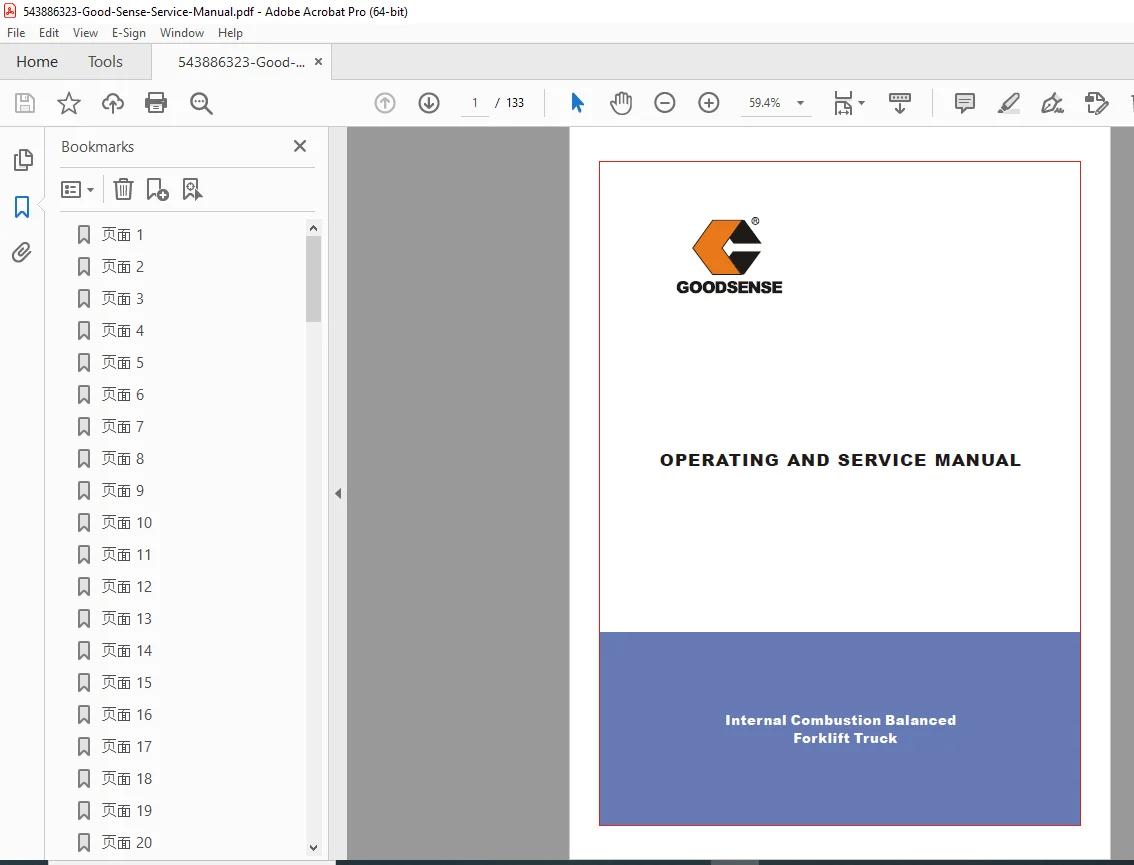Open bookmark options menu dropdown
Screen dimensions: 1134x865
77,189
